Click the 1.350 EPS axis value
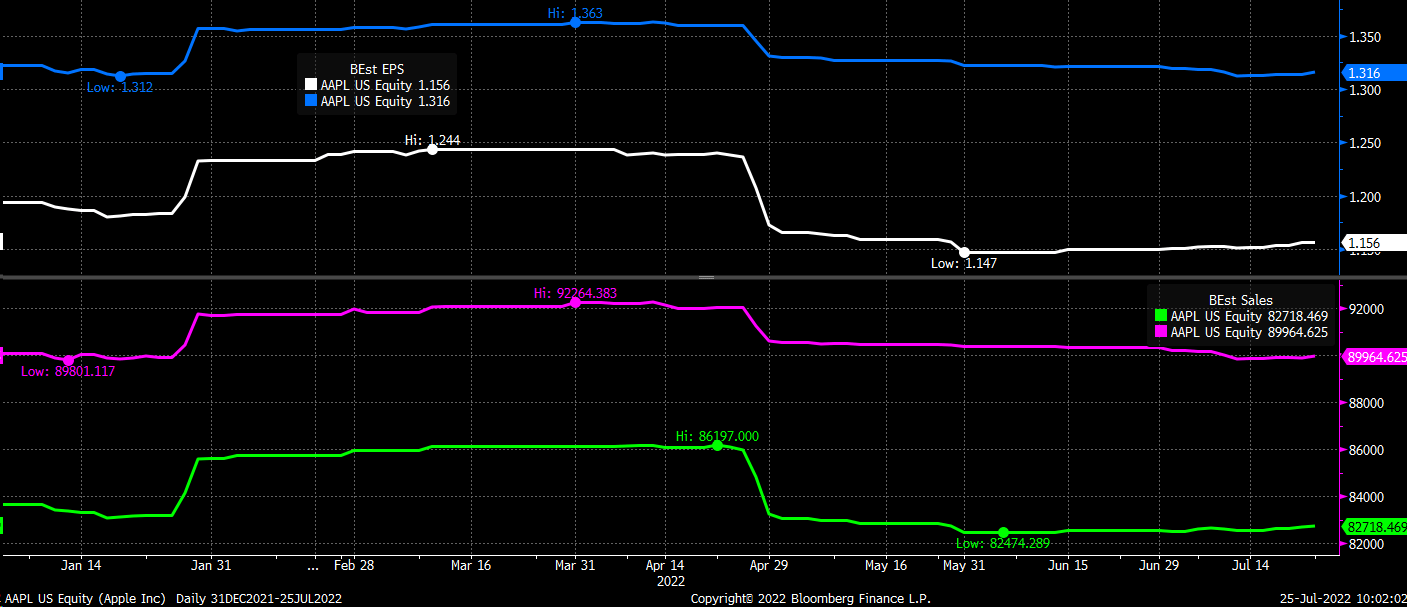 (1364, 37)
